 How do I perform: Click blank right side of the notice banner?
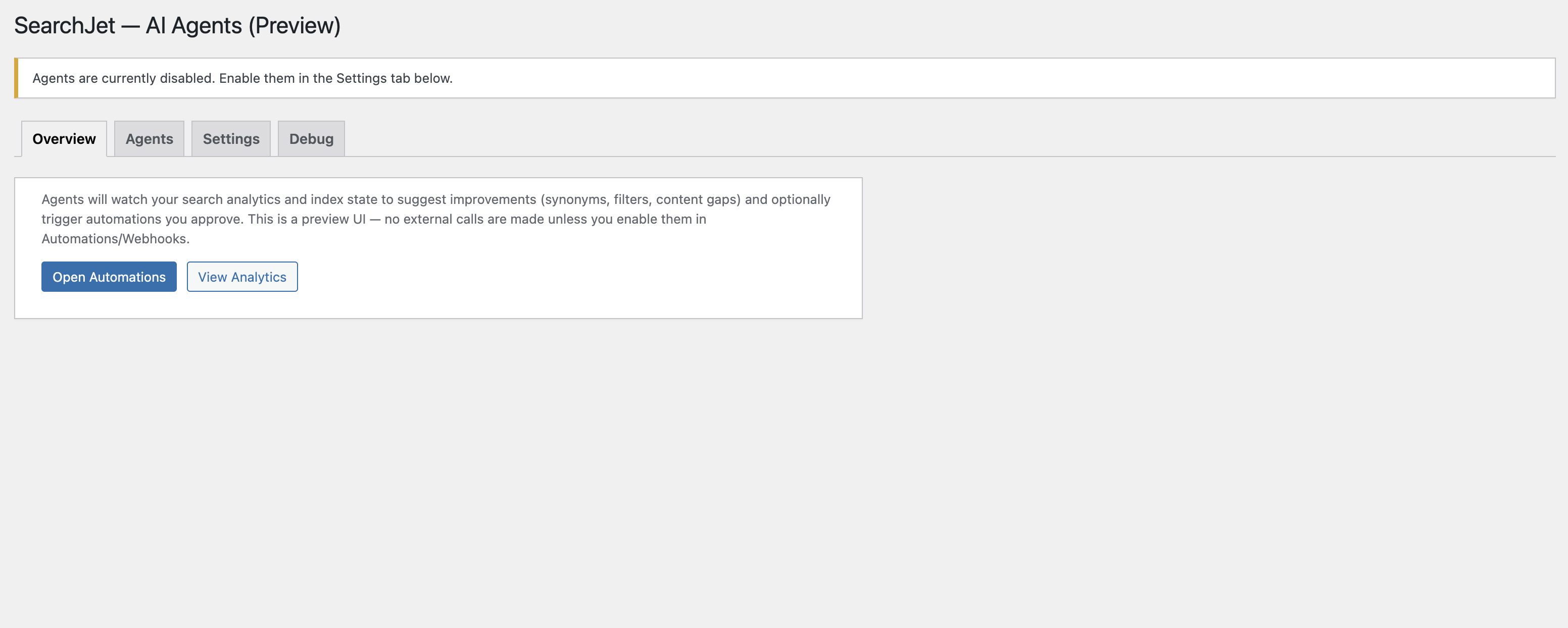[1035, 78]
